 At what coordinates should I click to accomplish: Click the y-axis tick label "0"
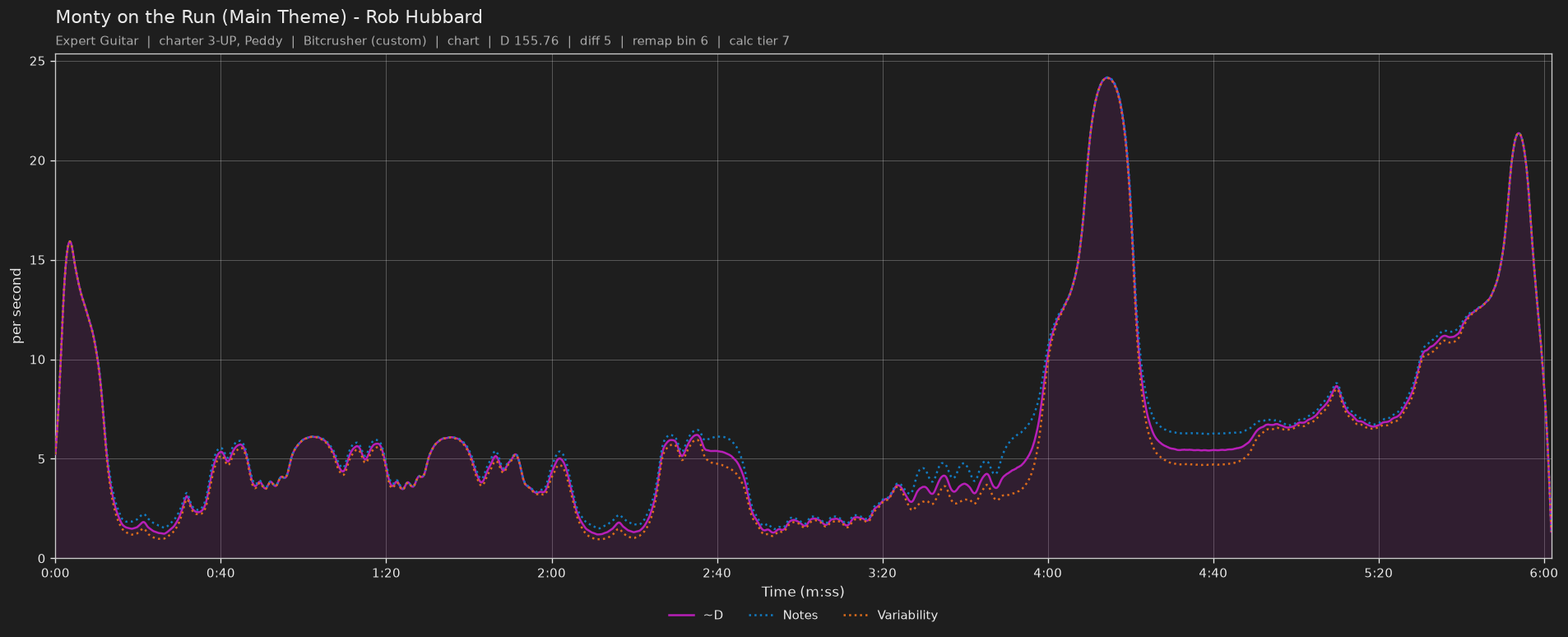tap(43, 559)
